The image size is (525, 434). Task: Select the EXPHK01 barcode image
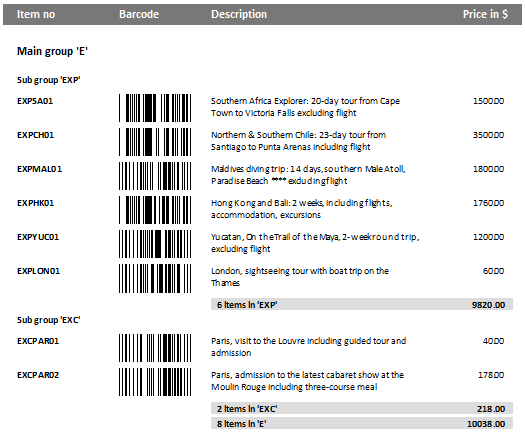[155, 210]
